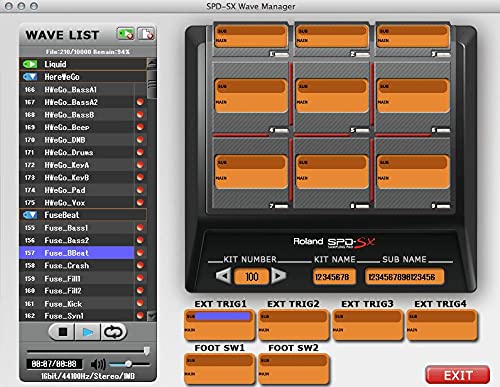Screen dimensions: 500x387
Task: Select pad 5 main wave slot
Action: 332,103
